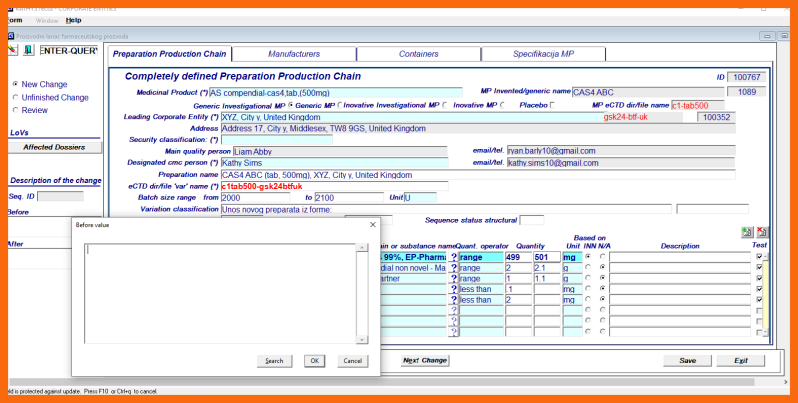Click the red delete-row icon above Test column

pos(761,232)
